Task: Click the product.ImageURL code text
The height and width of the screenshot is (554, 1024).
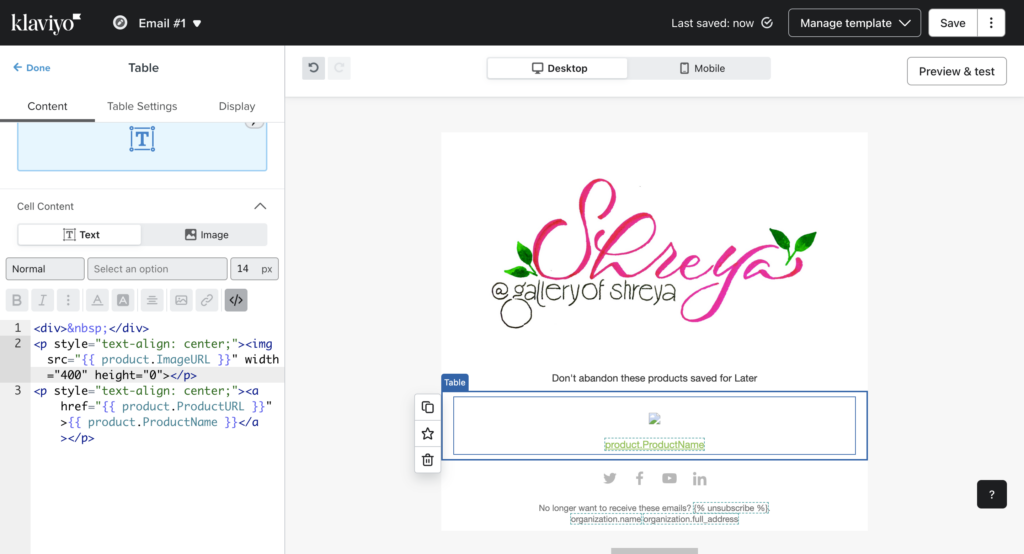Action: 156,359
